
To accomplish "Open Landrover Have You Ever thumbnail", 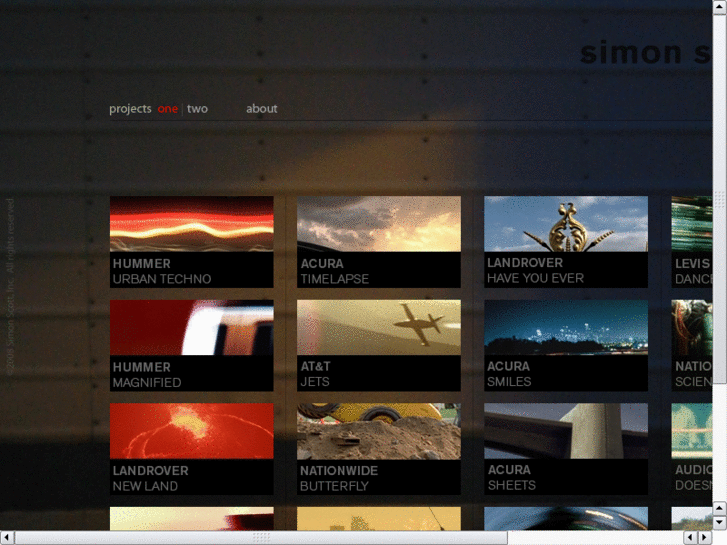I will click(x=566, y=224).
